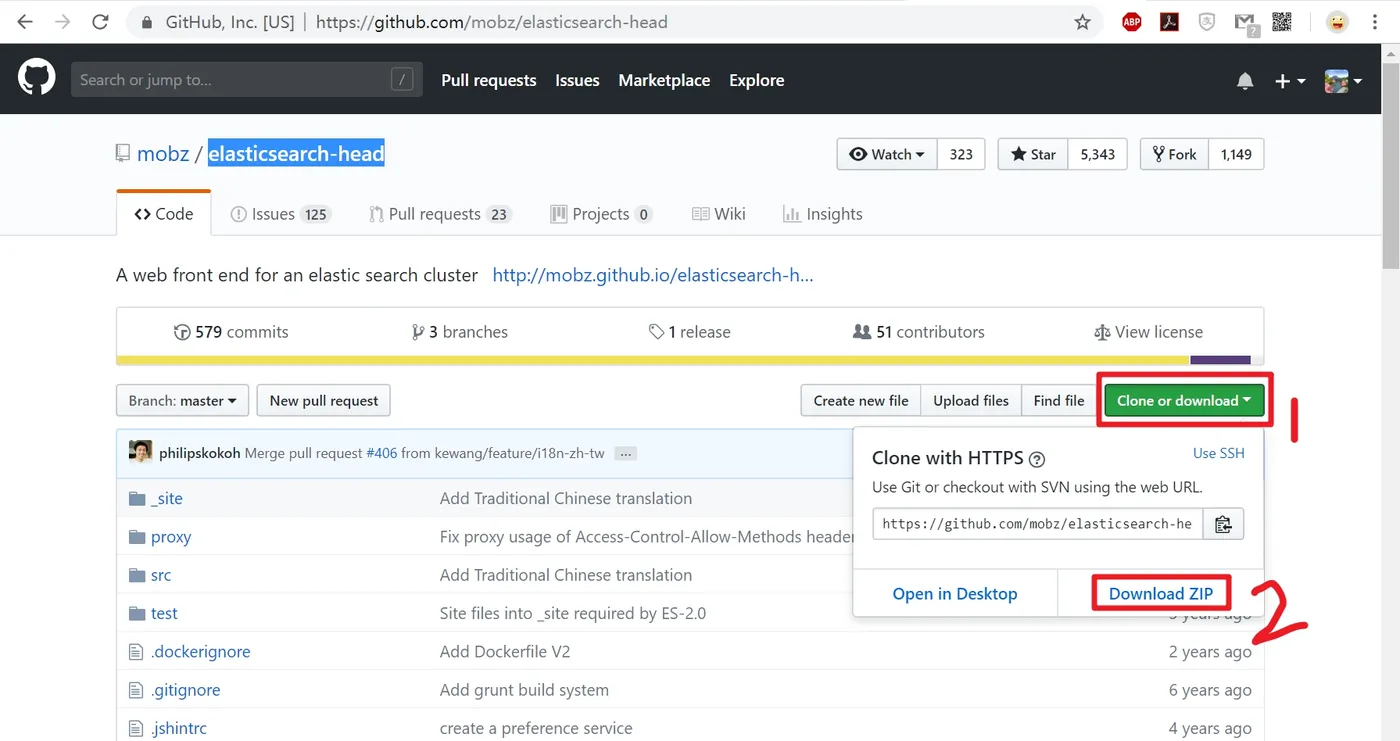Toggle the Clone or download dropdown
Viewport: 1400px width, 741px height.
click(x=1184, y=401)
